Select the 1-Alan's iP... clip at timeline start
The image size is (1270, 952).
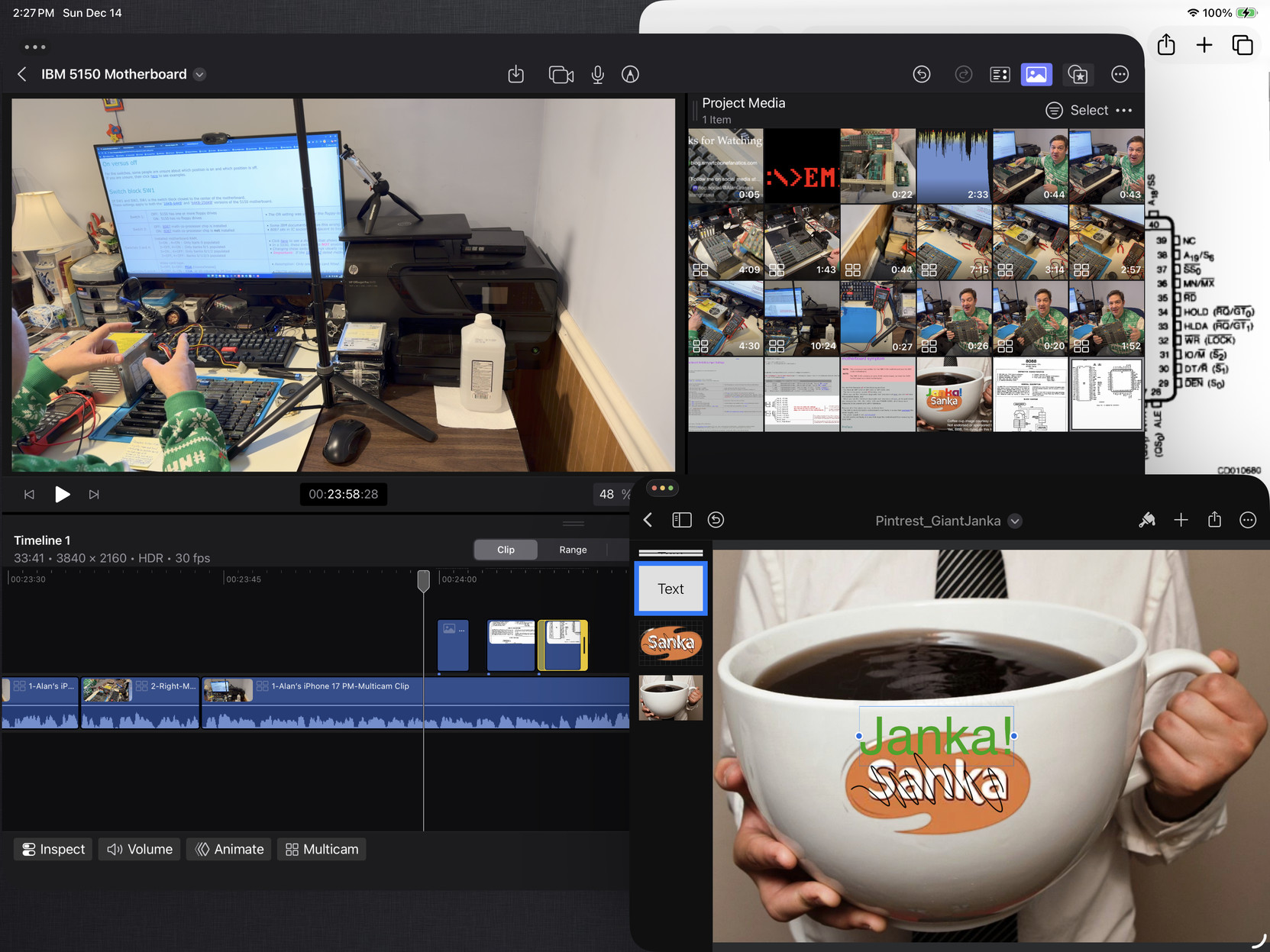(x=40, y=703)
